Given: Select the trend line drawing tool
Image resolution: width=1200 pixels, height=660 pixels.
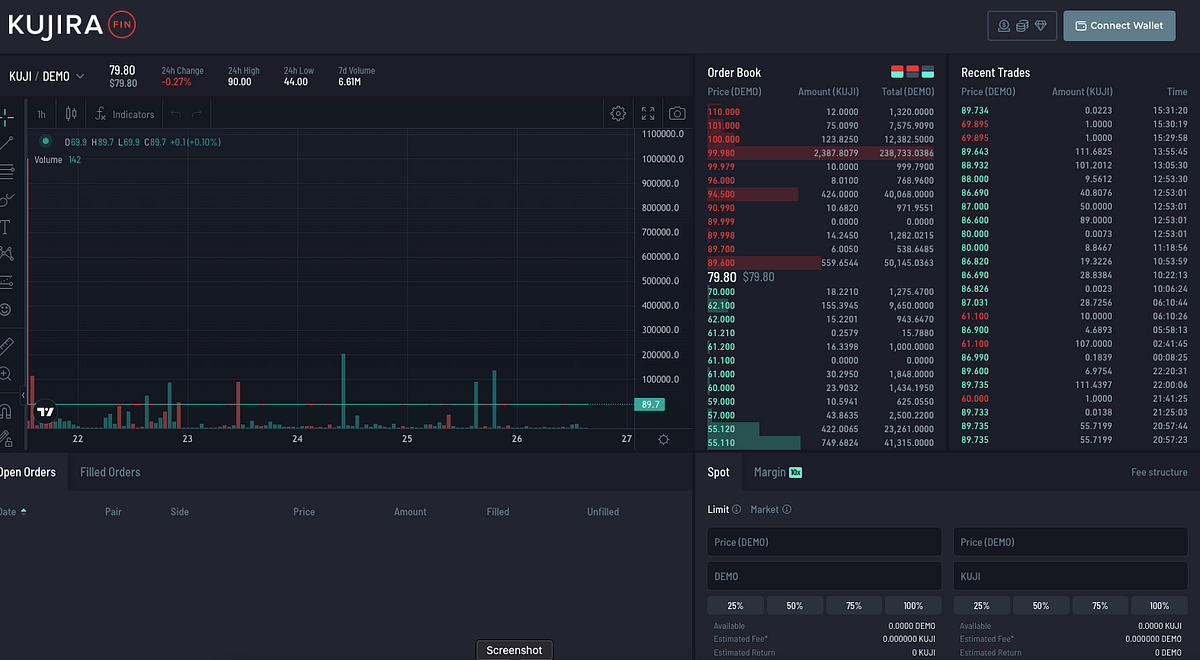Looking at the screenshot, I should point(7,143).
